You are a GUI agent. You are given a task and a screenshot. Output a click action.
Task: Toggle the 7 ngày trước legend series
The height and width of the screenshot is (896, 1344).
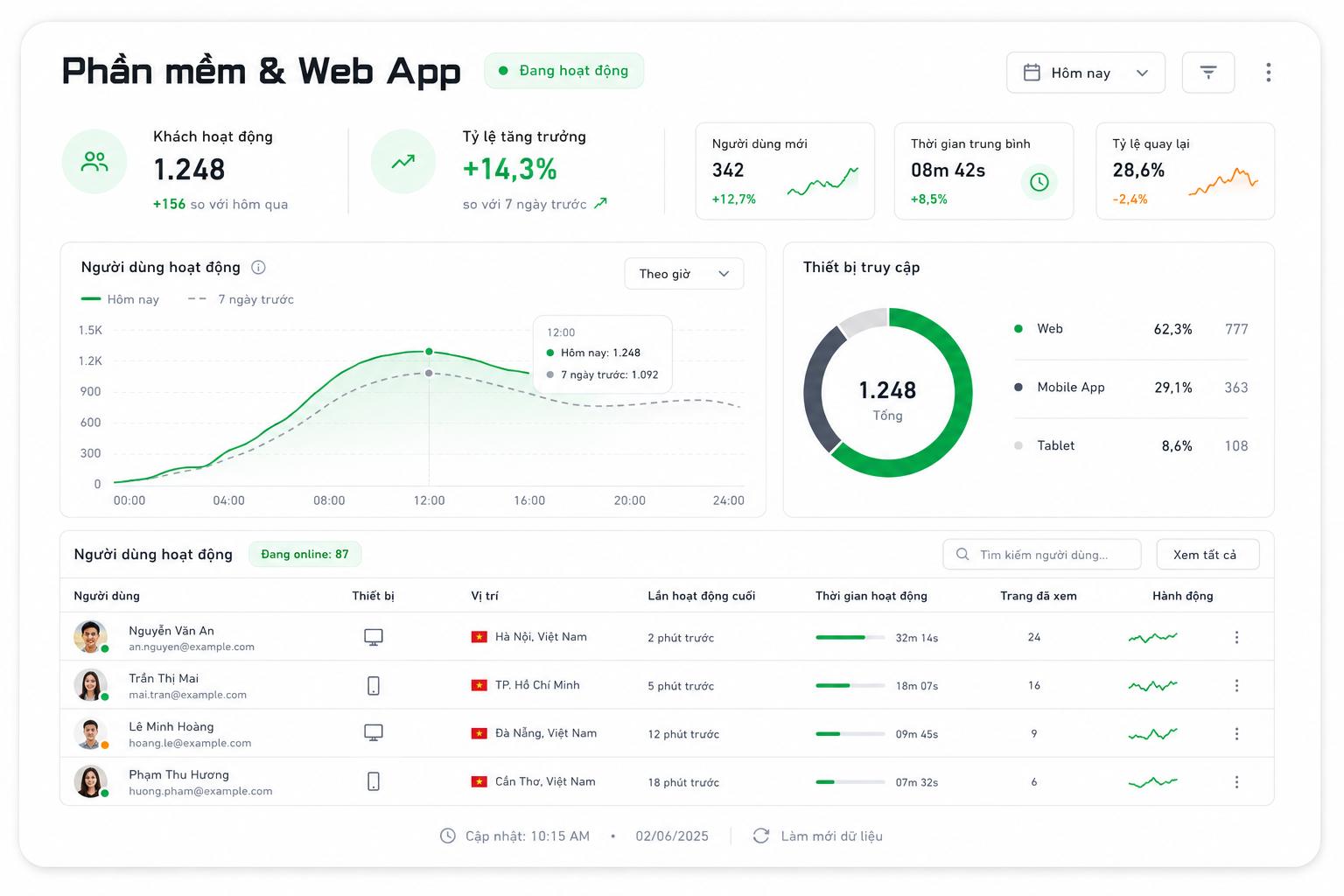(x=241, y=299)
